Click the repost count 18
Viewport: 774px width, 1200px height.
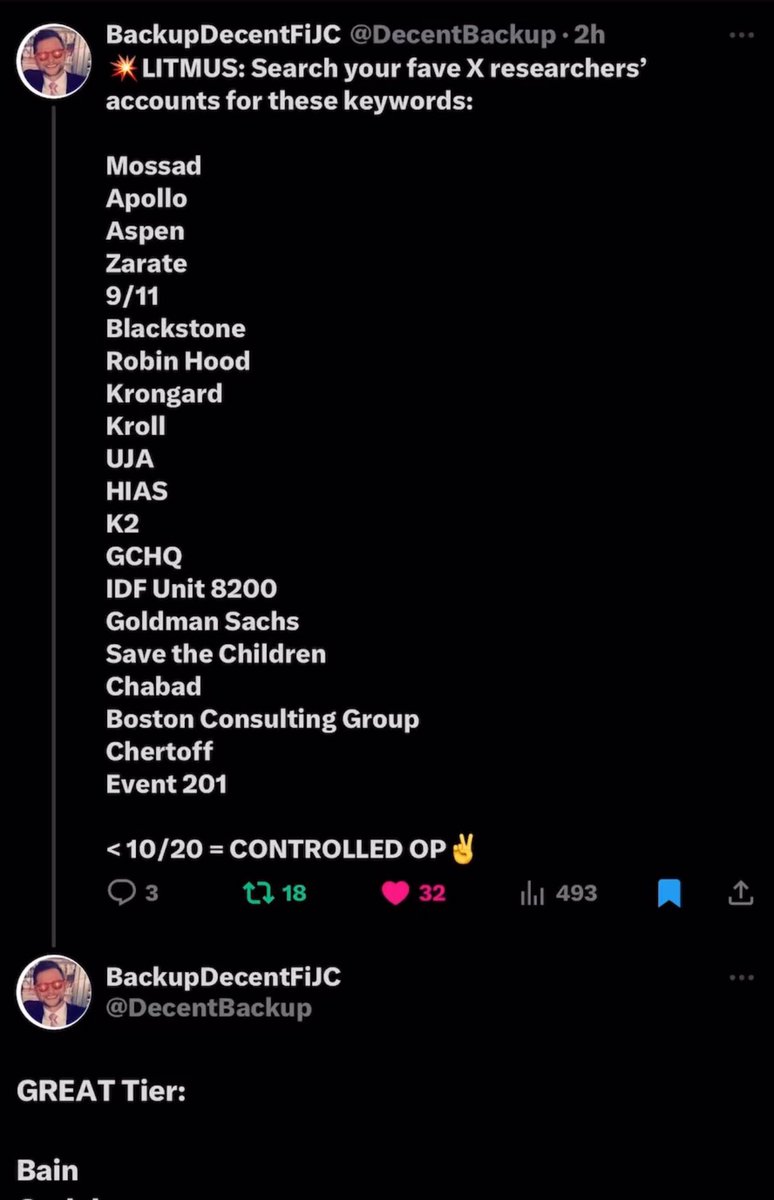click(294, 893)
